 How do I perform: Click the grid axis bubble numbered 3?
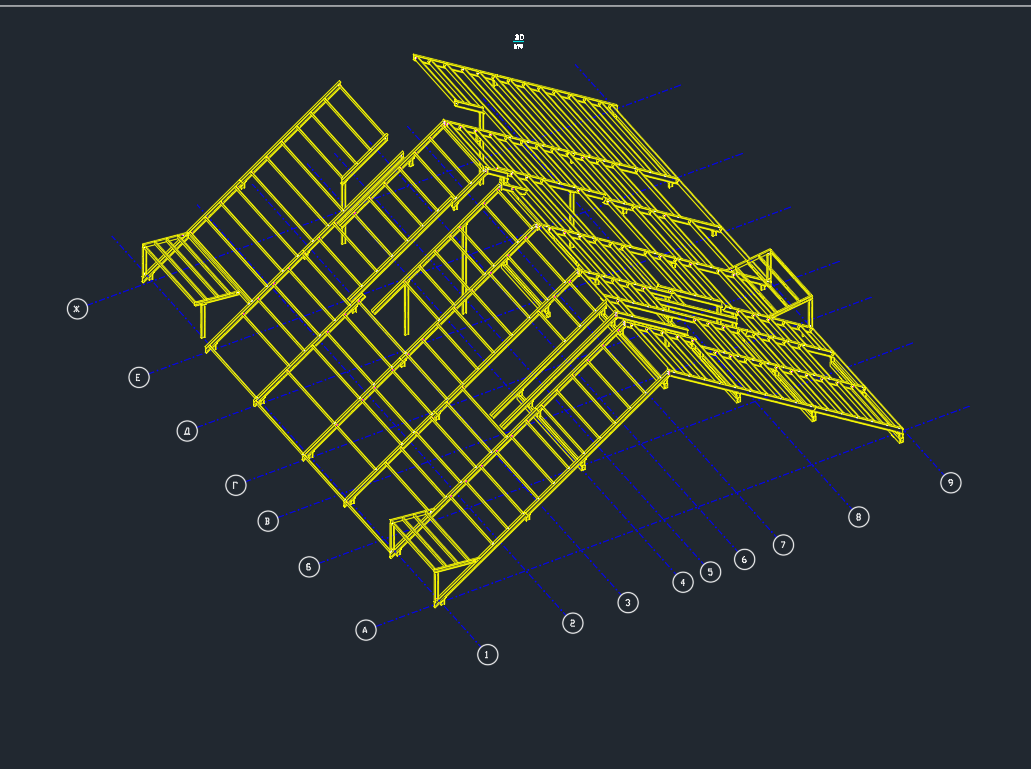click(628, 602)
